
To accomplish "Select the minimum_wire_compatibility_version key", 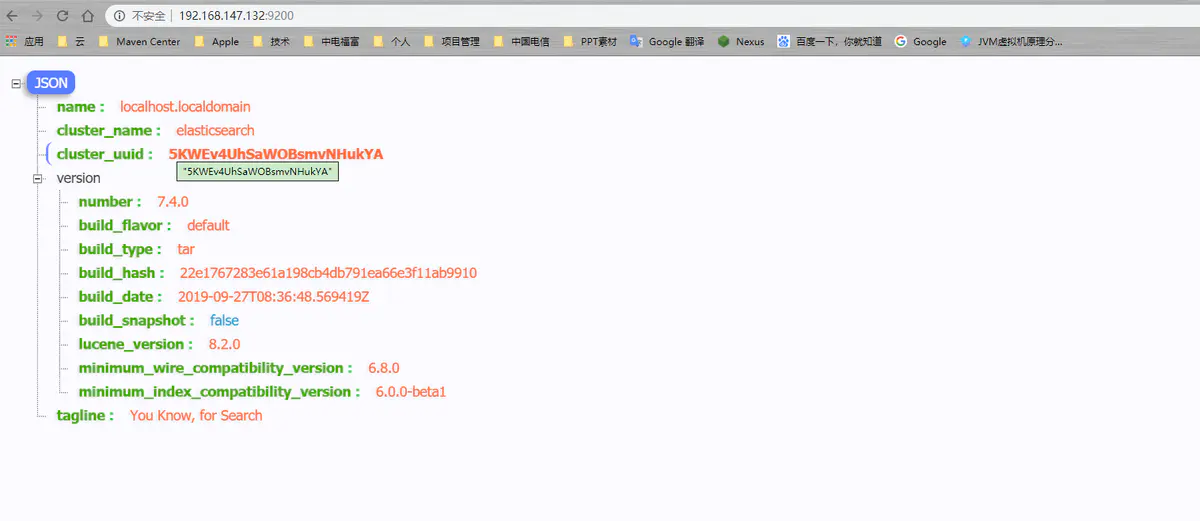I will coord(216,368).
